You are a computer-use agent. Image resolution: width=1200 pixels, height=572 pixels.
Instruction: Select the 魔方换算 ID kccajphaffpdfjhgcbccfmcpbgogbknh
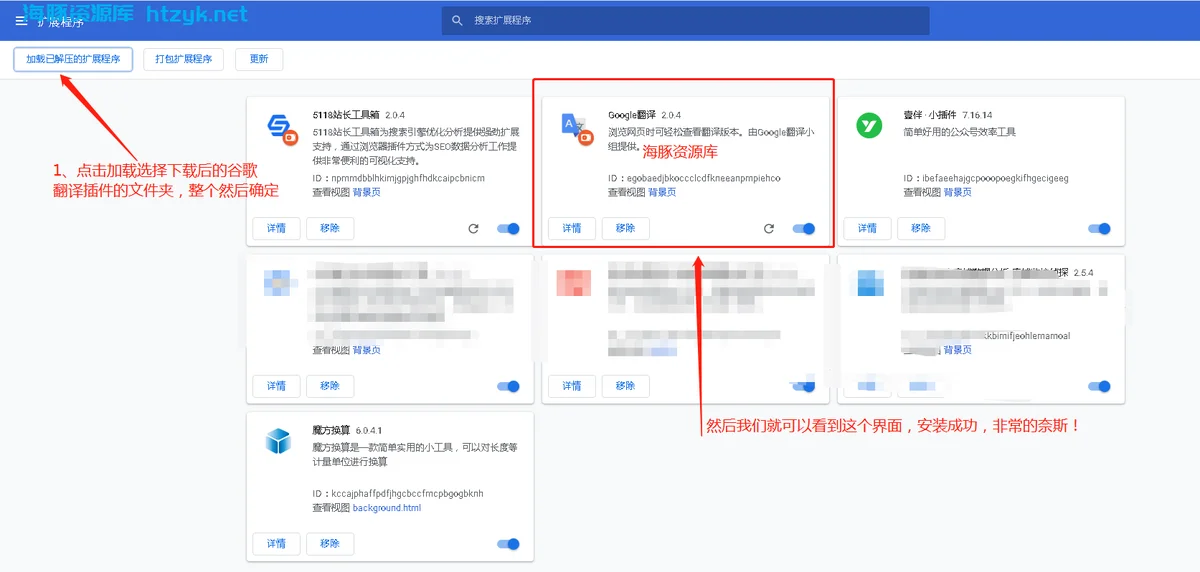[398, 494]
